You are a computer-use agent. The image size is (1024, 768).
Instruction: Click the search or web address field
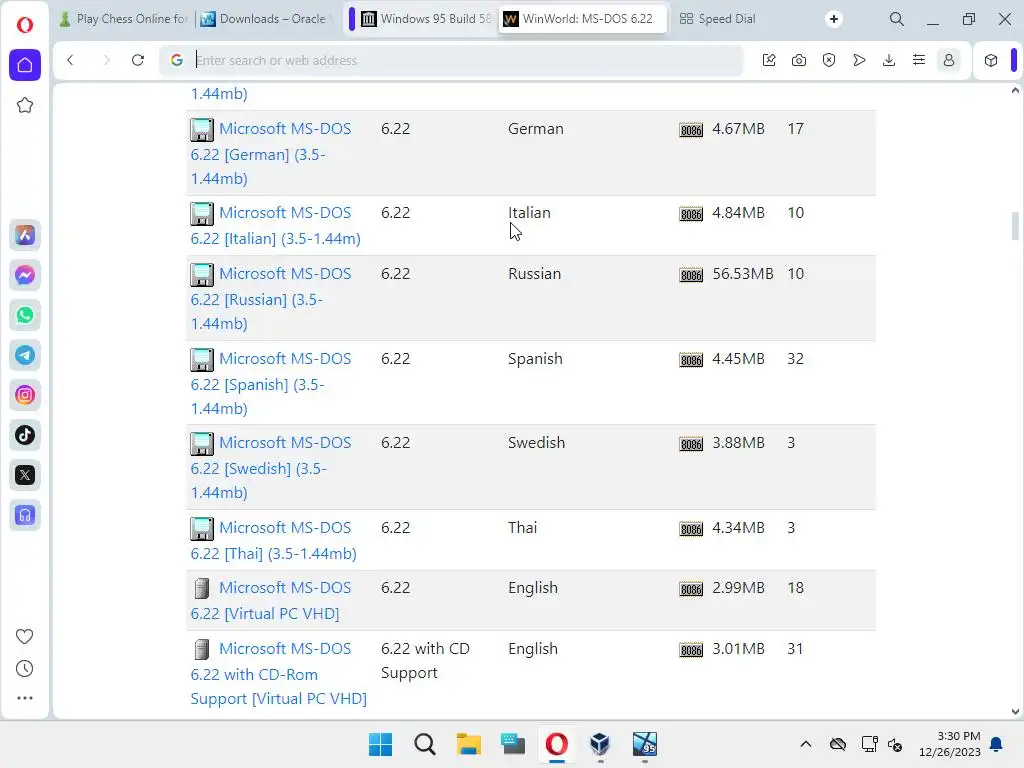[451, 60]
